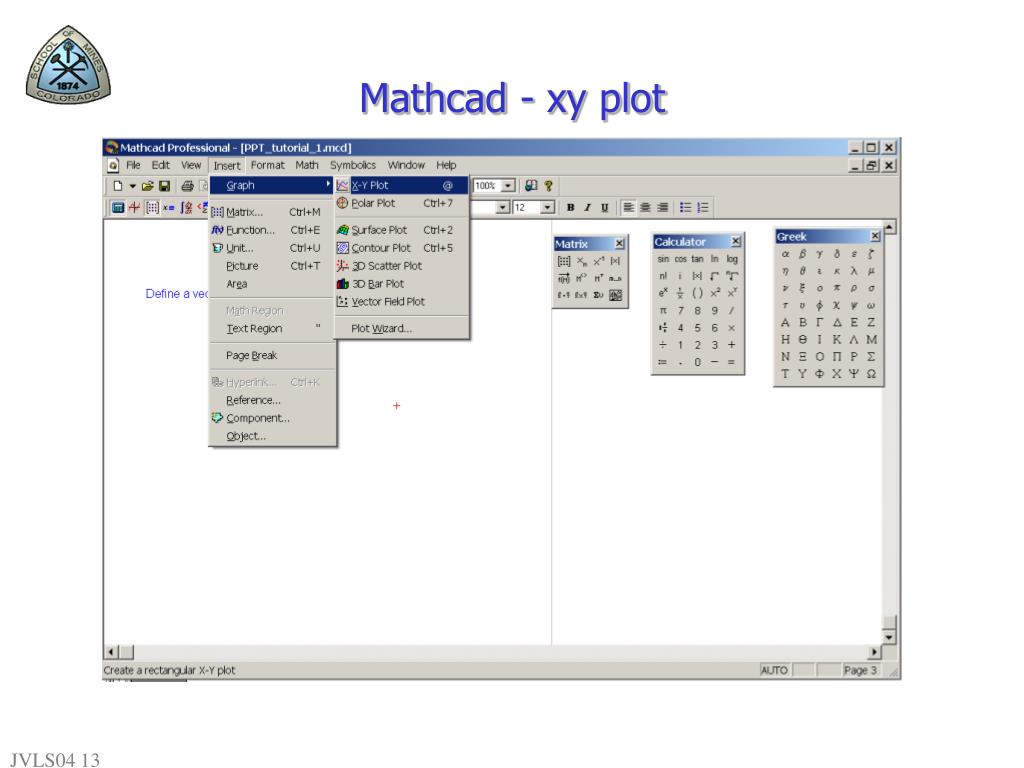Click the sin button in Calculator palette
1024x768 pixels.
coord(663,259)
